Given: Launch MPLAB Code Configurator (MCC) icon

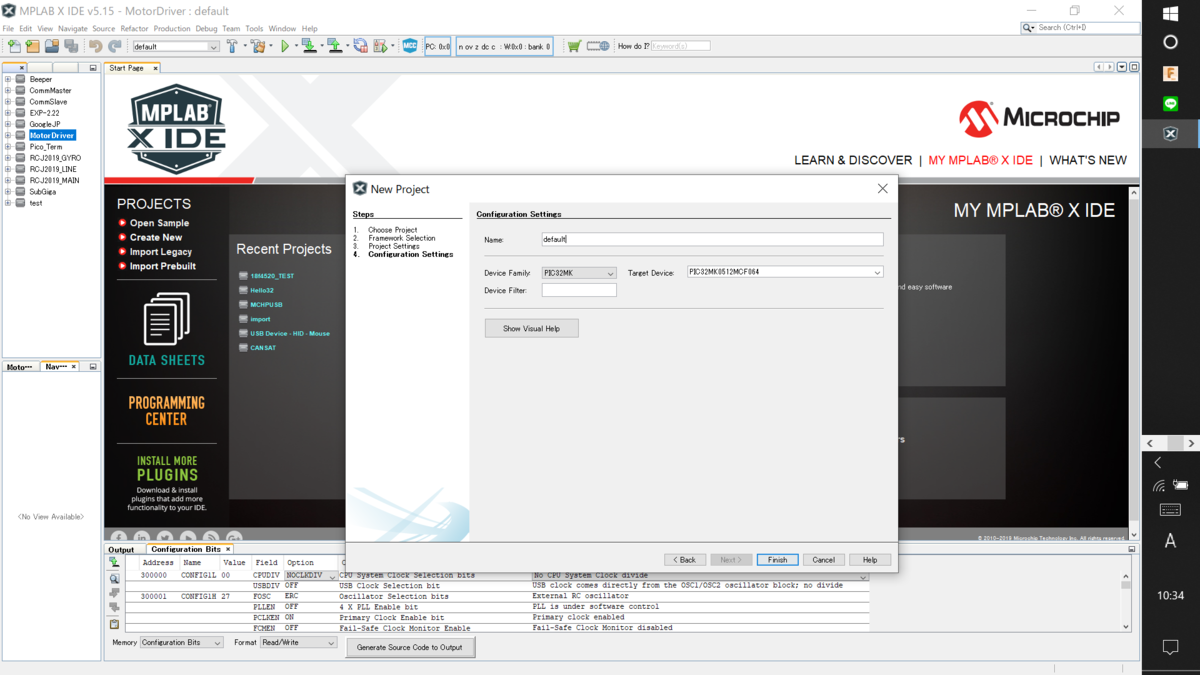Looking at the screenshot, I should [410, 46].
